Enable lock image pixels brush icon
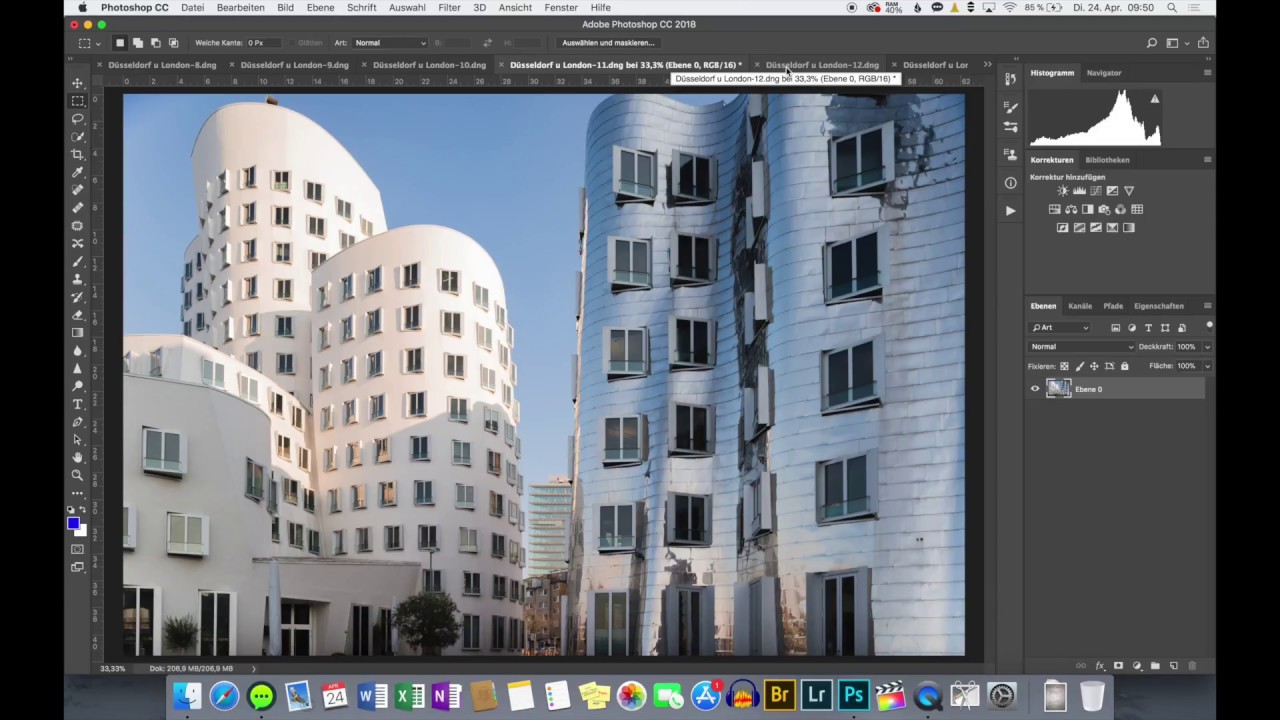Image resolution: width=1280 pixels, height=720 pixels. coord(1079,366)
